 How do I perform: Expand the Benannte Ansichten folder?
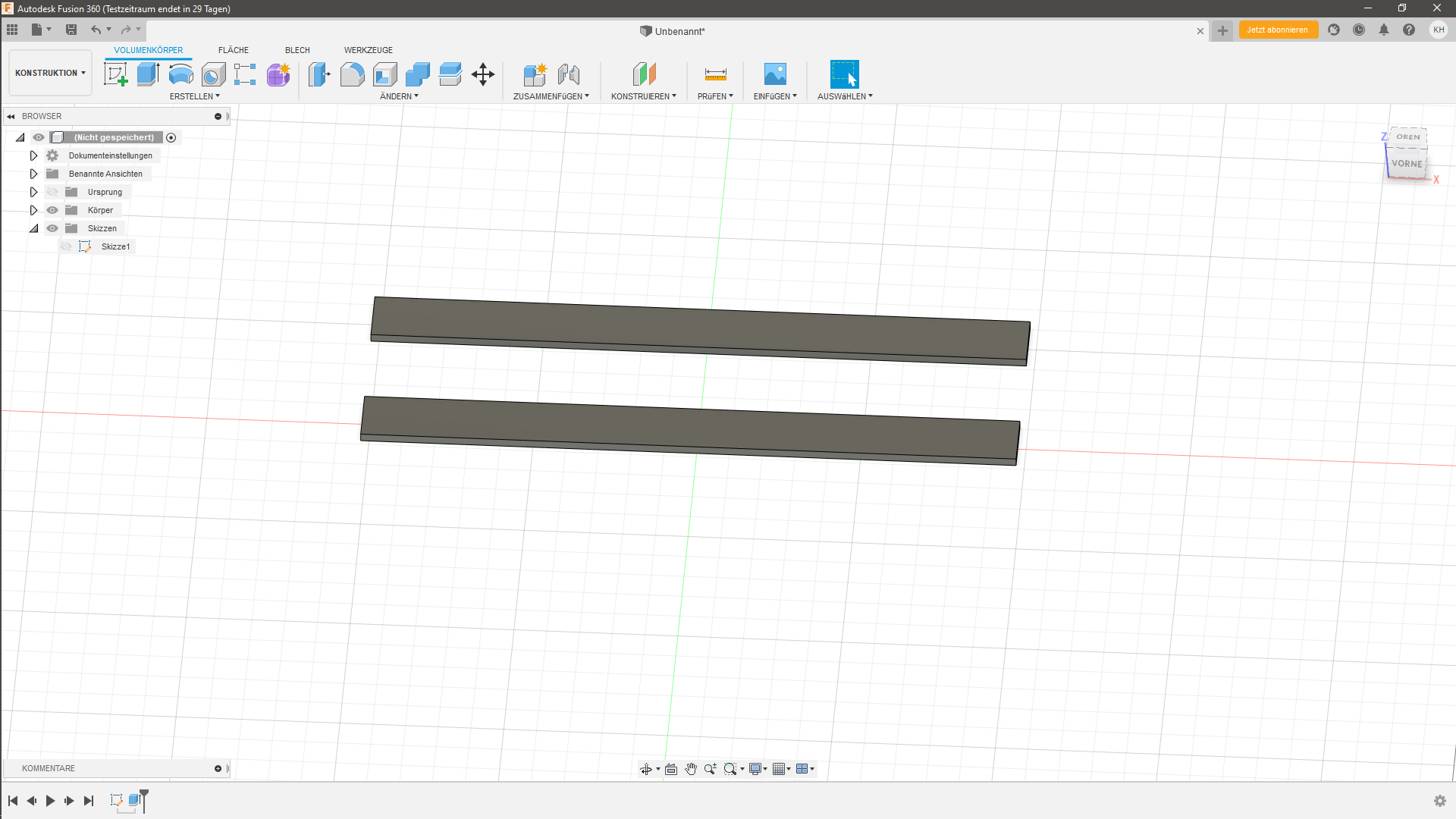33,173
